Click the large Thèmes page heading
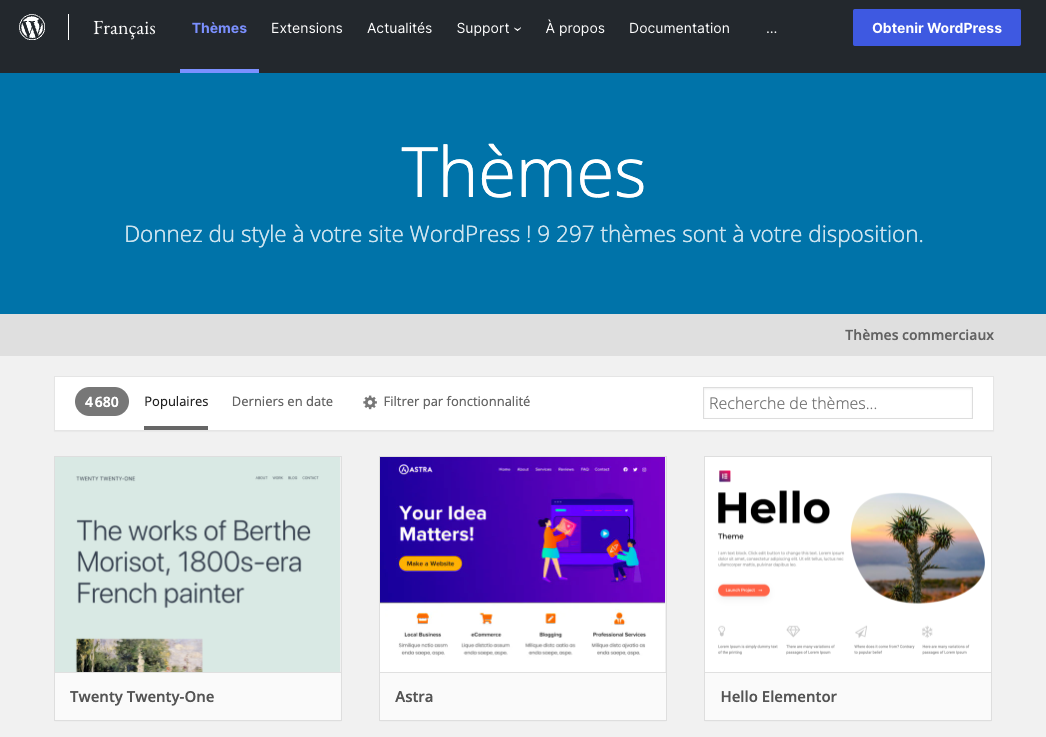This screenshot has height=737, width=1046. pos(523,172)
